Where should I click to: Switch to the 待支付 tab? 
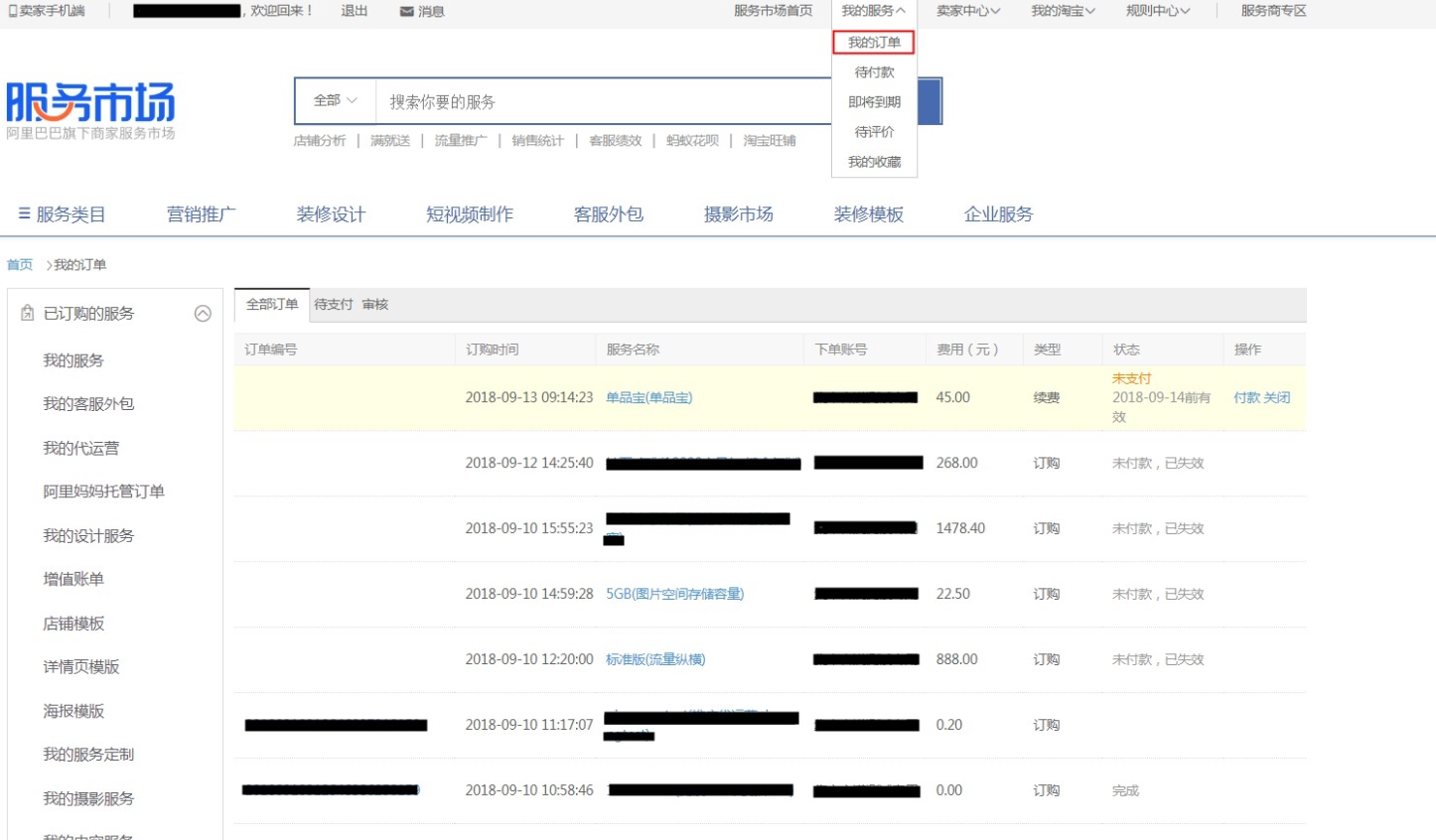pos(334,305)
